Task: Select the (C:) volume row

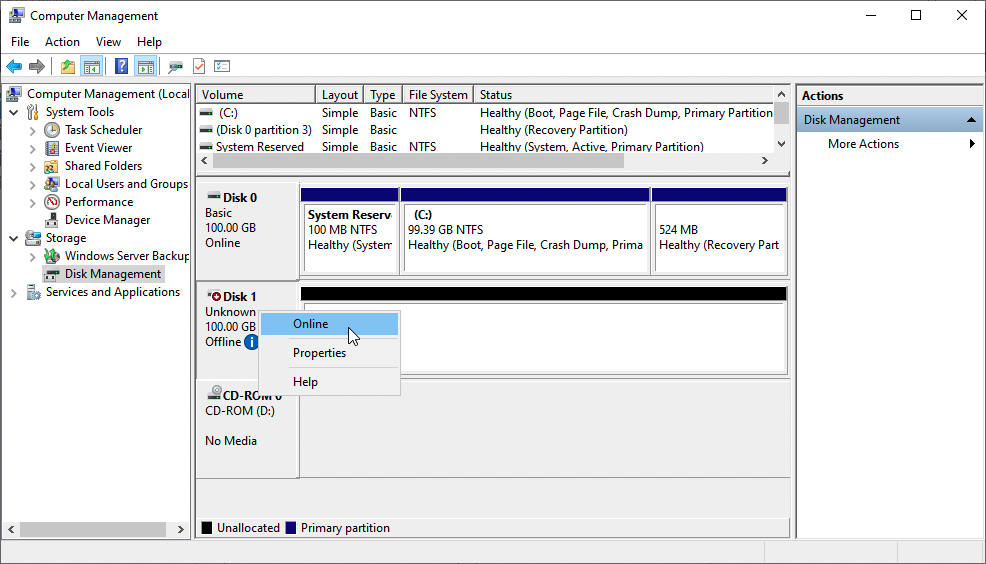Action: pyautogui.click(x=485, y=113)
